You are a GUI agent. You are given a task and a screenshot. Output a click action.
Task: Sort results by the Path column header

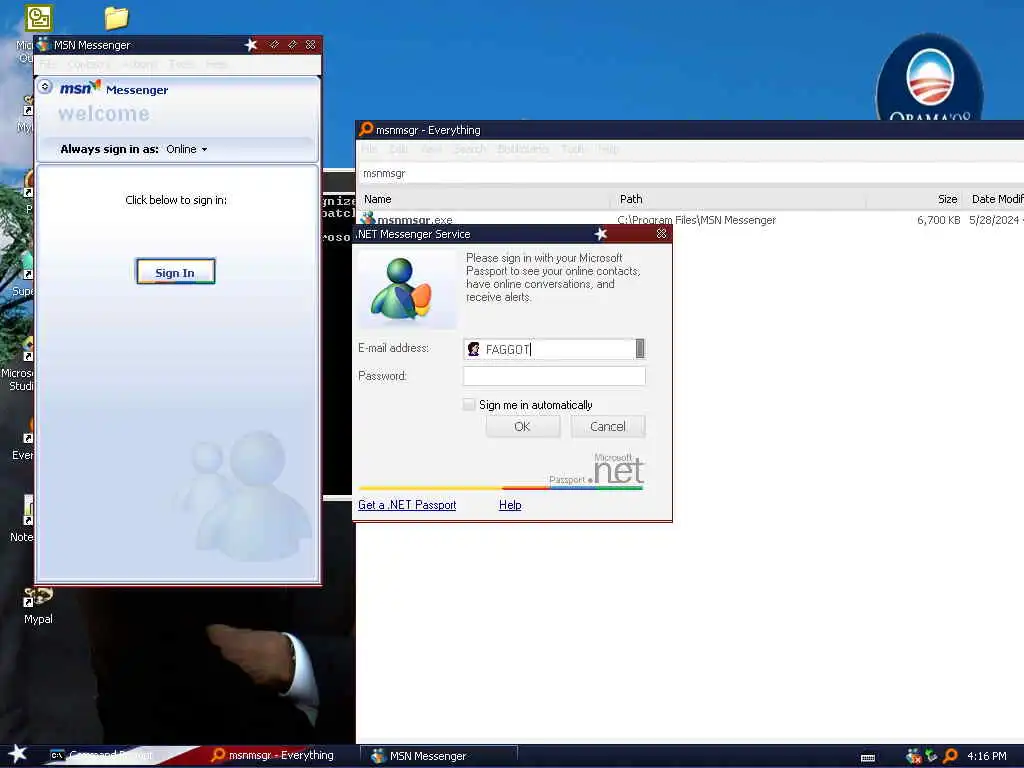pos(738,199)
